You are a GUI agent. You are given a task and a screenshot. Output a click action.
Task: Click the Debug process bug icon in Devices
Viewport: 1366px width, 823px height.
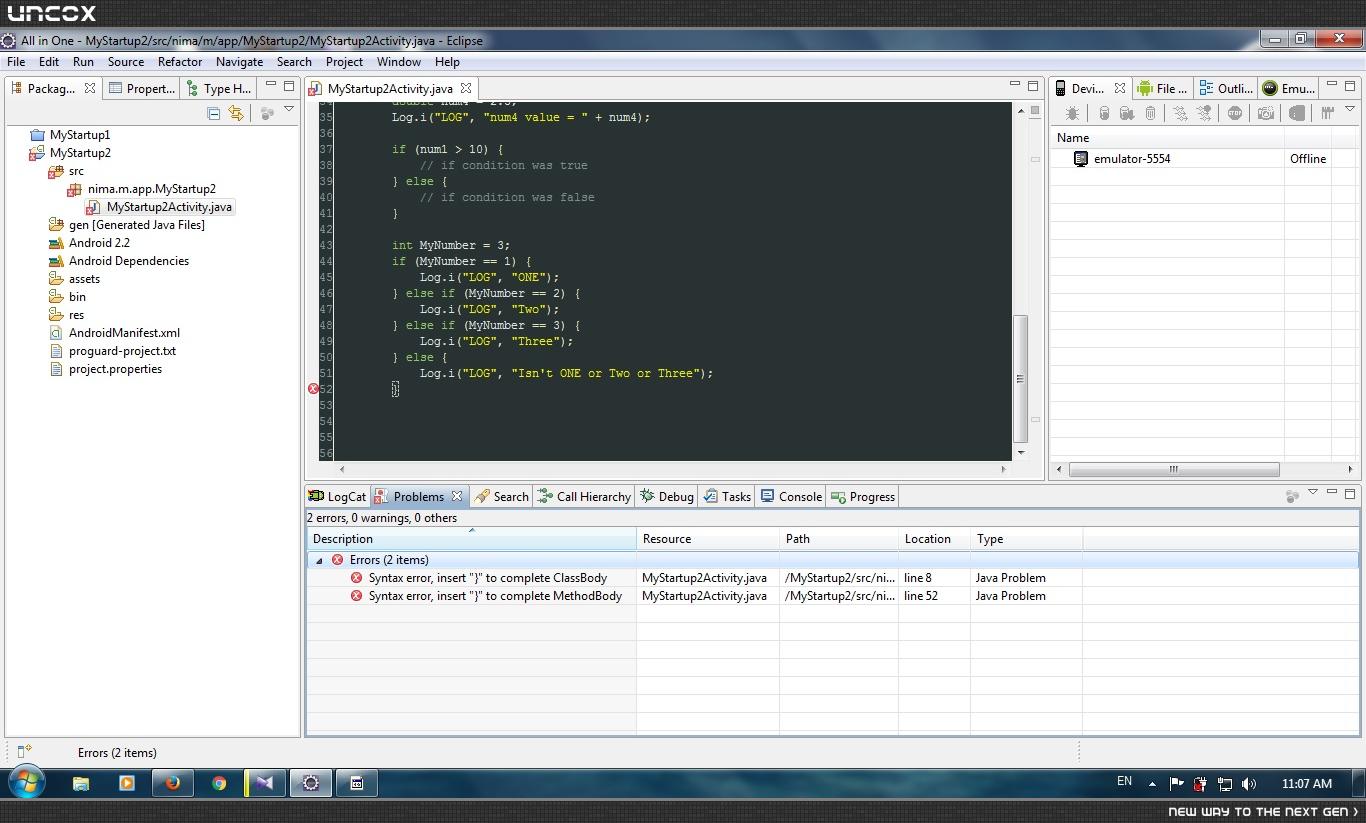click(x=1072, y=114)
